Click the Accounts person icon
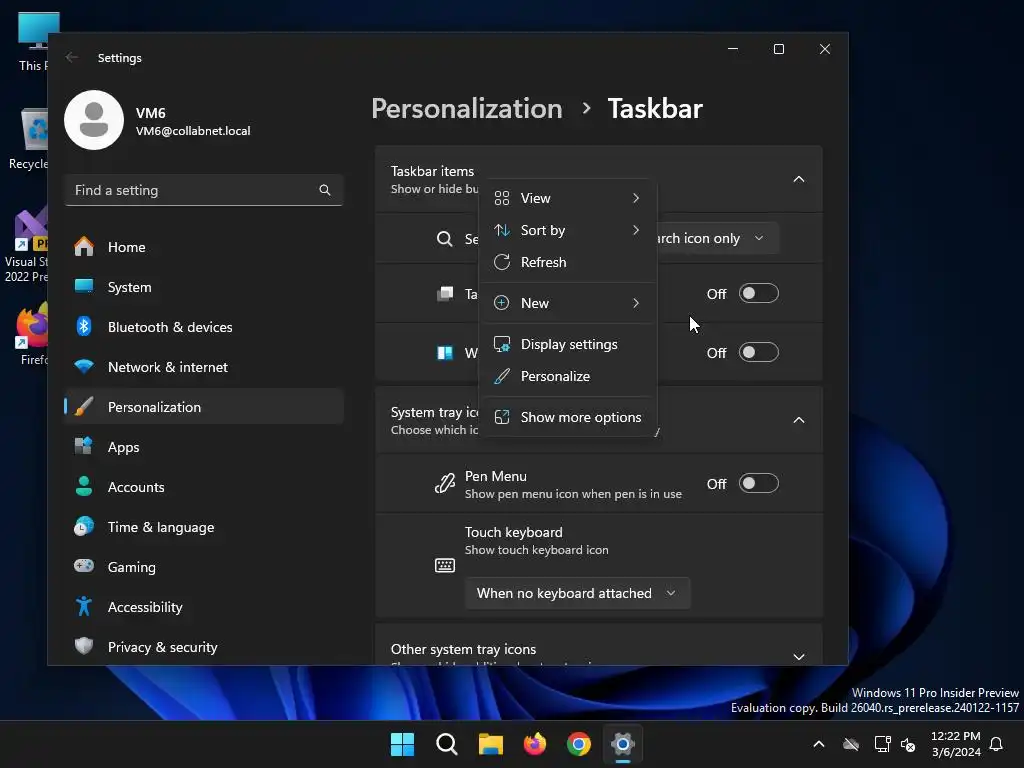 point(84,487)
